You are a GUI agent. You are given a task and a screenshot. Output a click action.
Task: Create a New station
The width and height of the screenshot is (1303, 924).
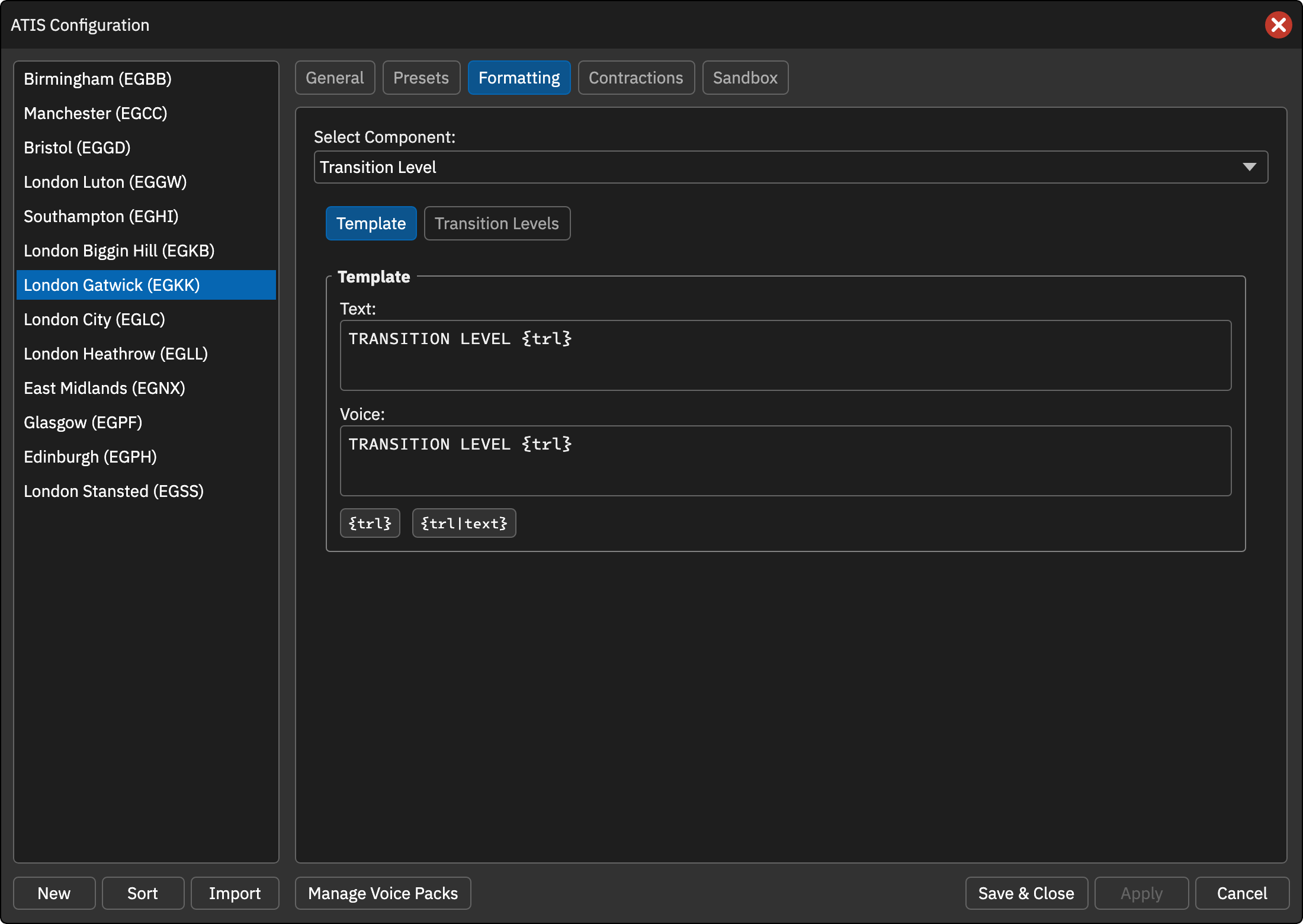(54, 893)
